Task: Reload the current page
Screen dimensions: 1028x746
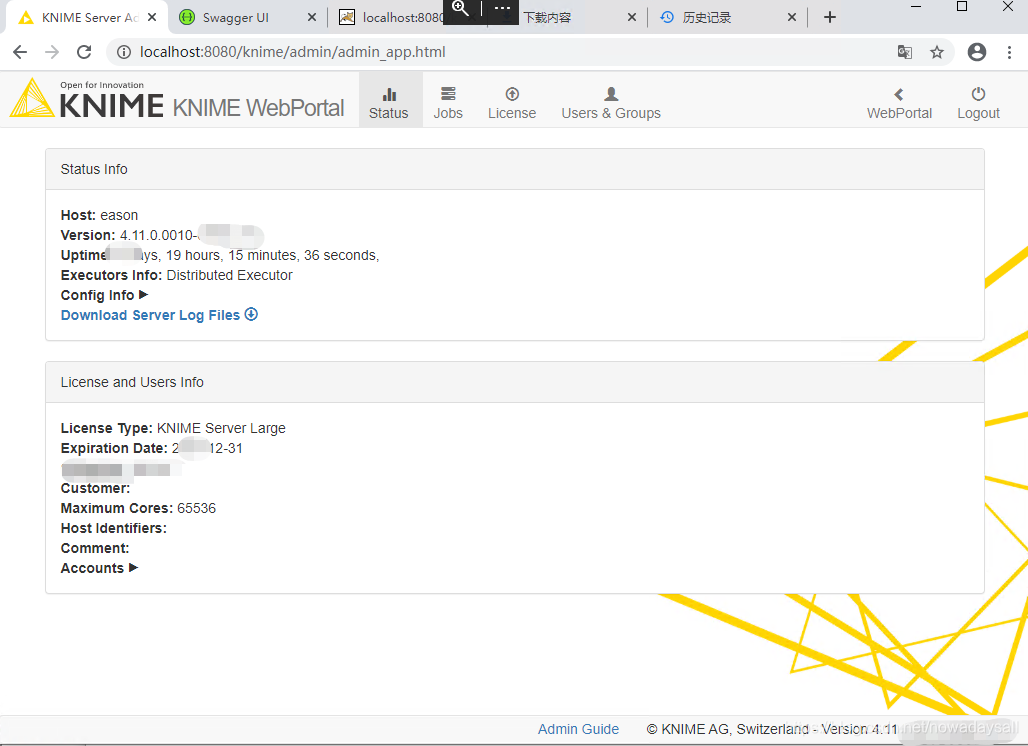Action: click(84, 52)
